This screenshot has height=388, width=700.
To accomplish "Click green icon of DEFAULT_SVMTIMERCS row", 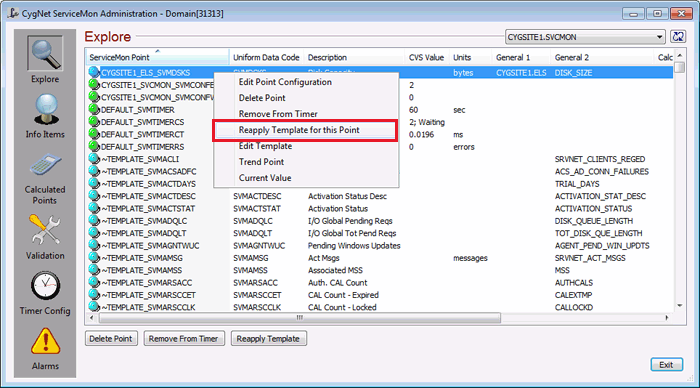I will pos(94,121).
